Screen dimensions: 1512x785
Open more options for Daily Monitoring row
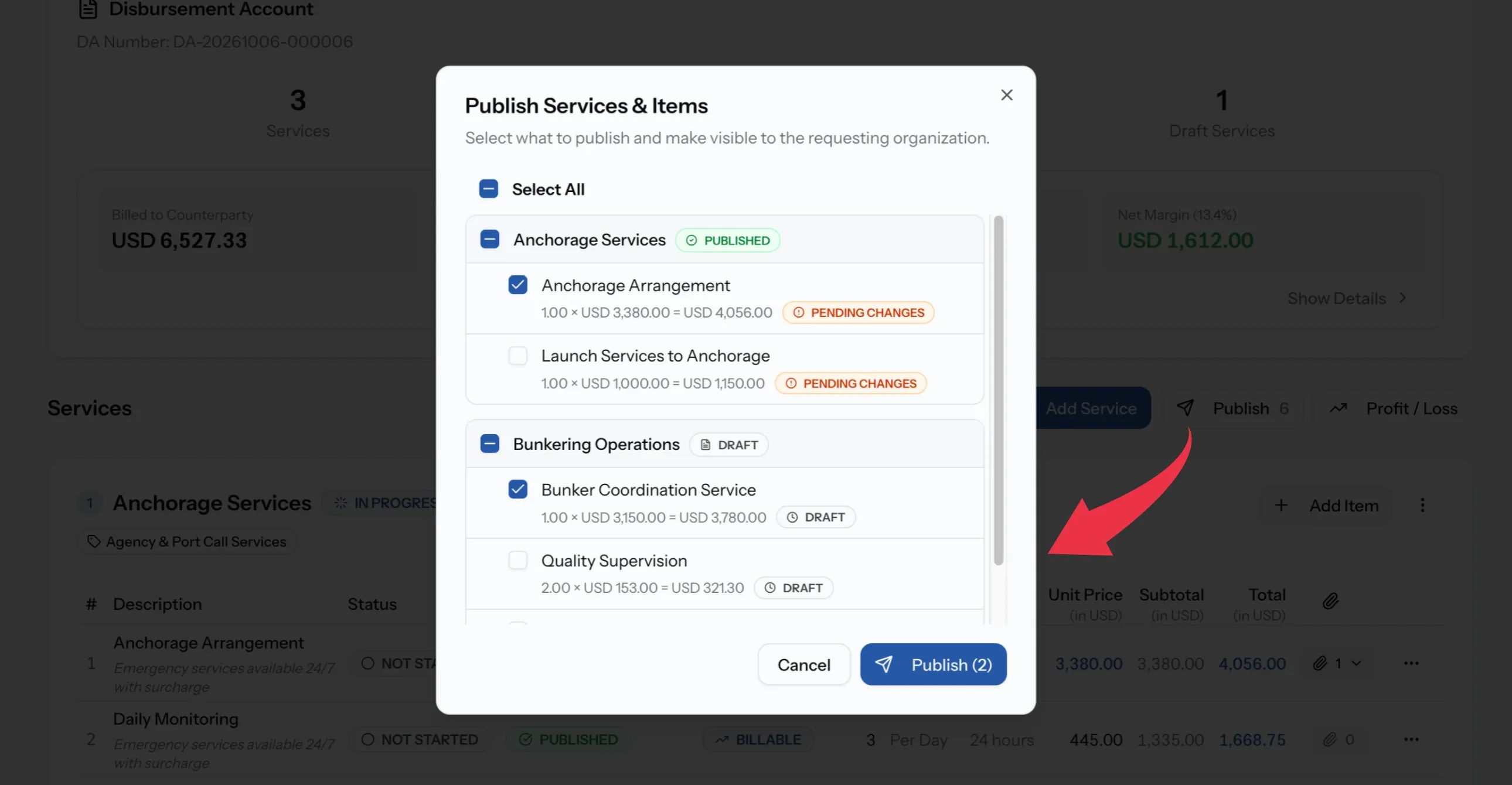click(1412, 739)
